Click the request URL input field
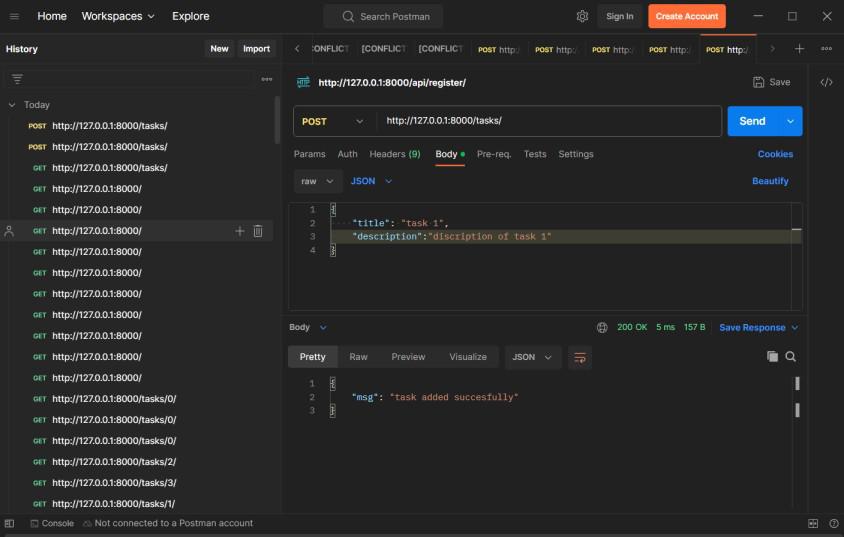Screen dimensions: 844x537 548,121
